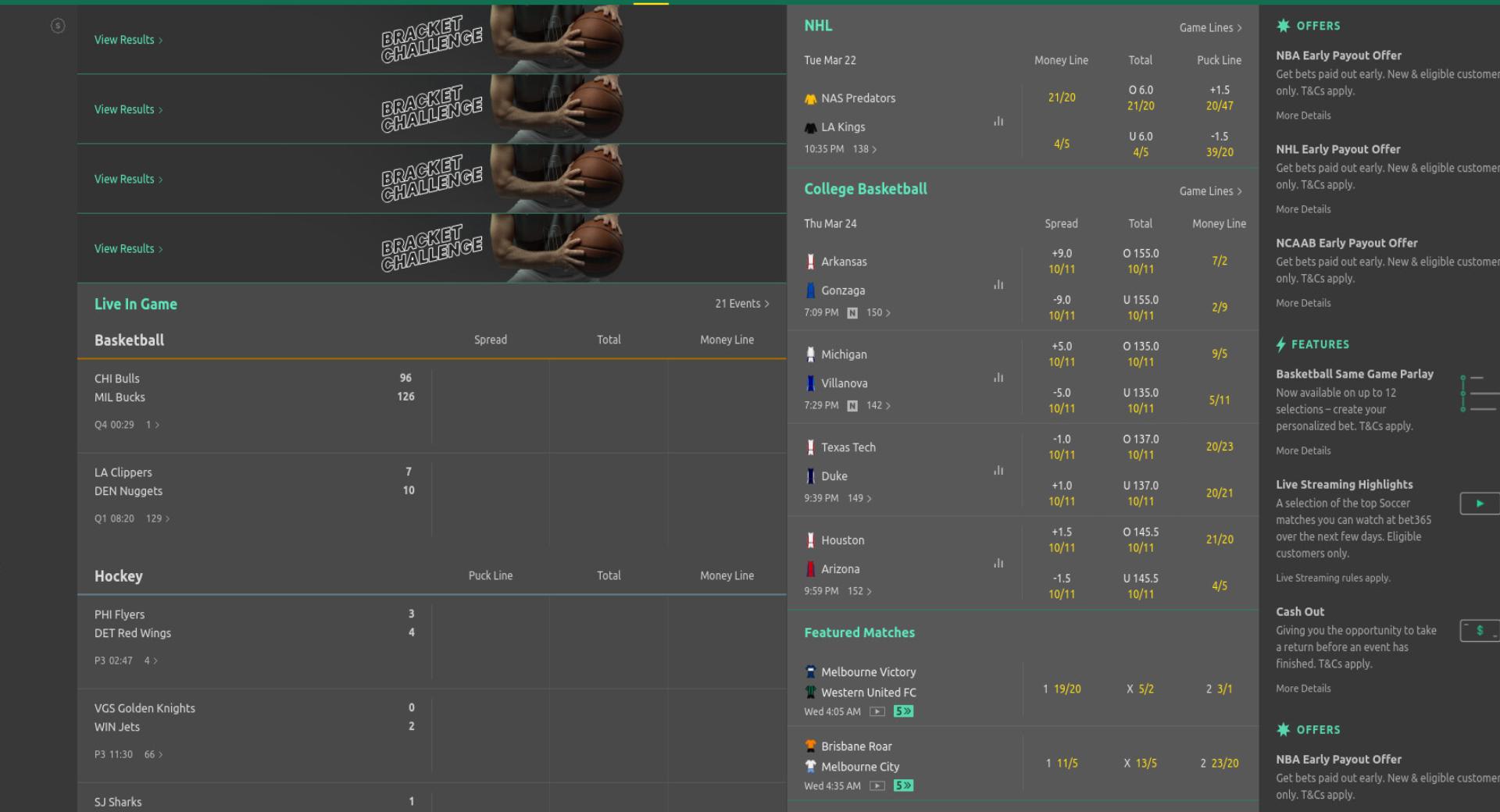The width and height of the screenshot is (1500, 812).
Task: Expand 149 markets for Texas Tech vs Duke
Action: click(x=859, y=498)
